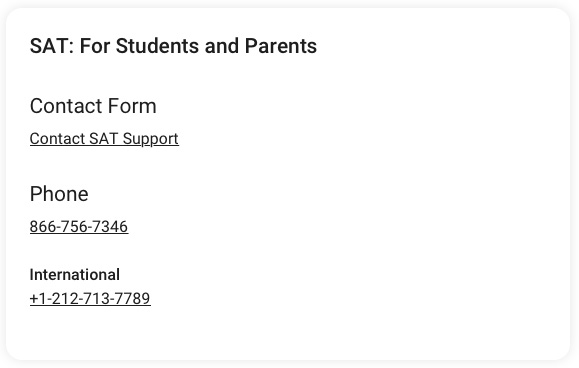This screenshot has height=368, width=579.
Task: Click the Contact Form subheading
Action: (93, 106)
